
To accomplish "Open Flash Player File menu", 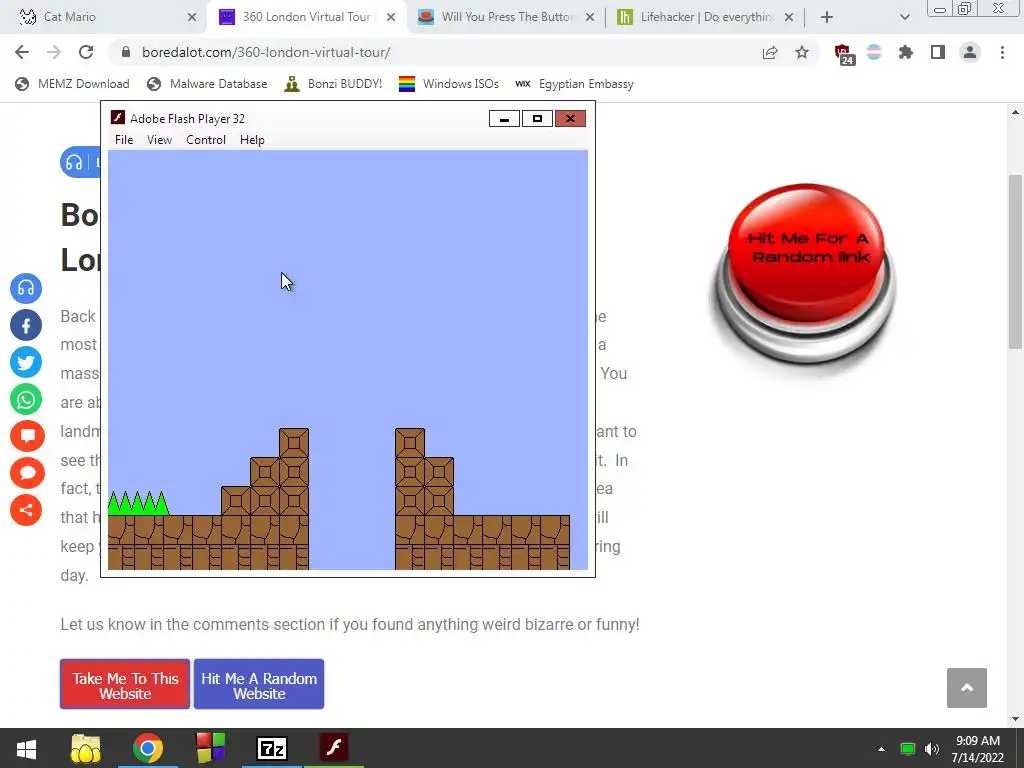I will pos(123,140).
